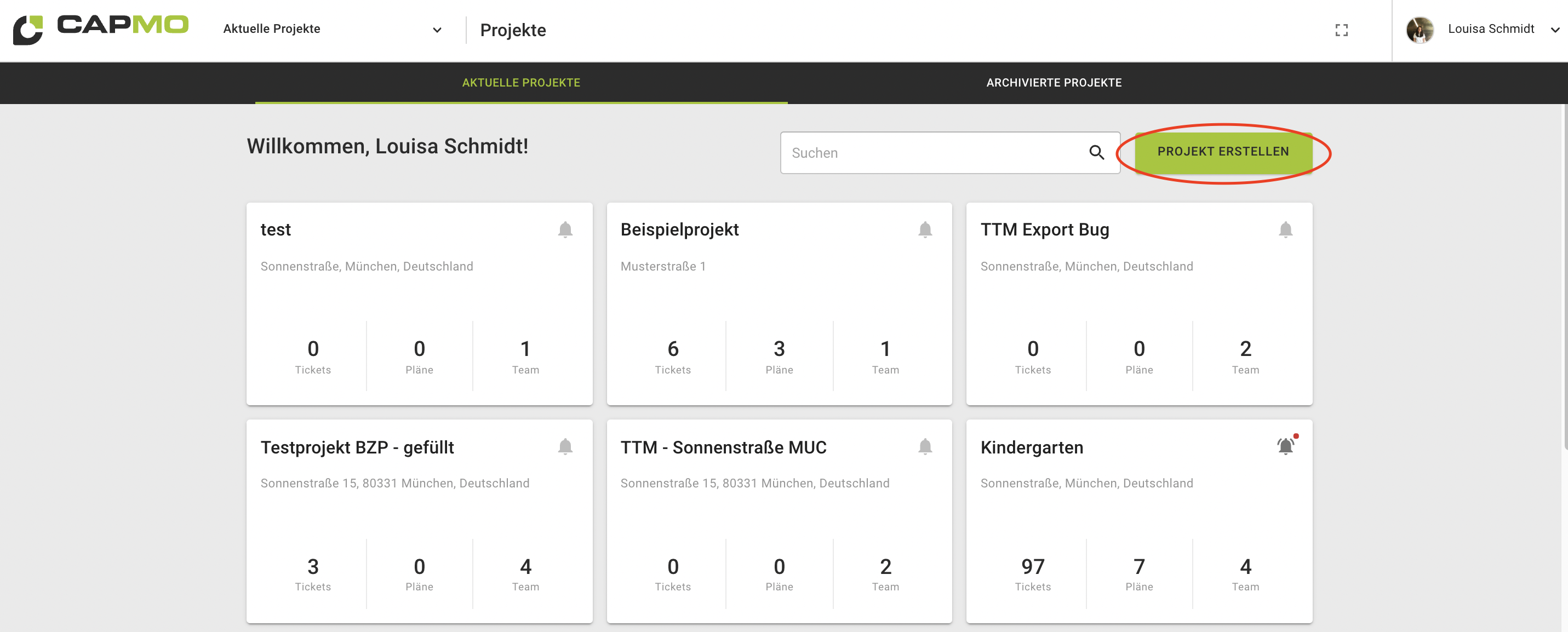Toggle notification bell on Beispielprojekt
The width and height of the screenshot is (1568, 632).
(x=925, y=230)
